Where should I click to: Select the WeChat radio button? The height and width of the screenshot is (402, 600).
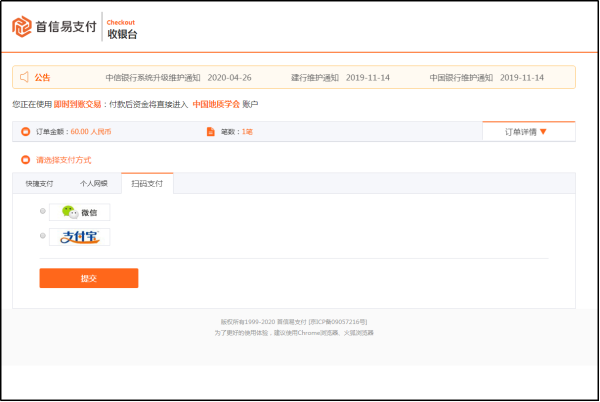click(42, 211)
